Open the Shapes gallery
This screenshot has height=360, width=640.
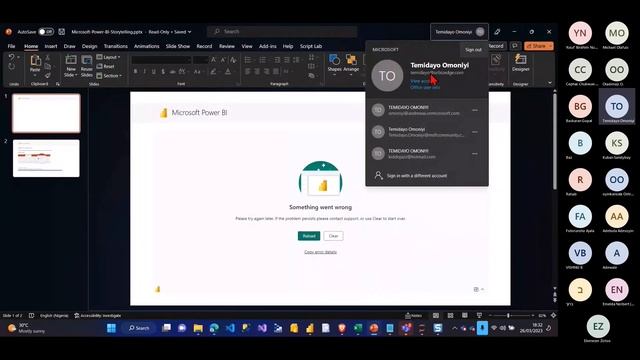tap(334, 63)
